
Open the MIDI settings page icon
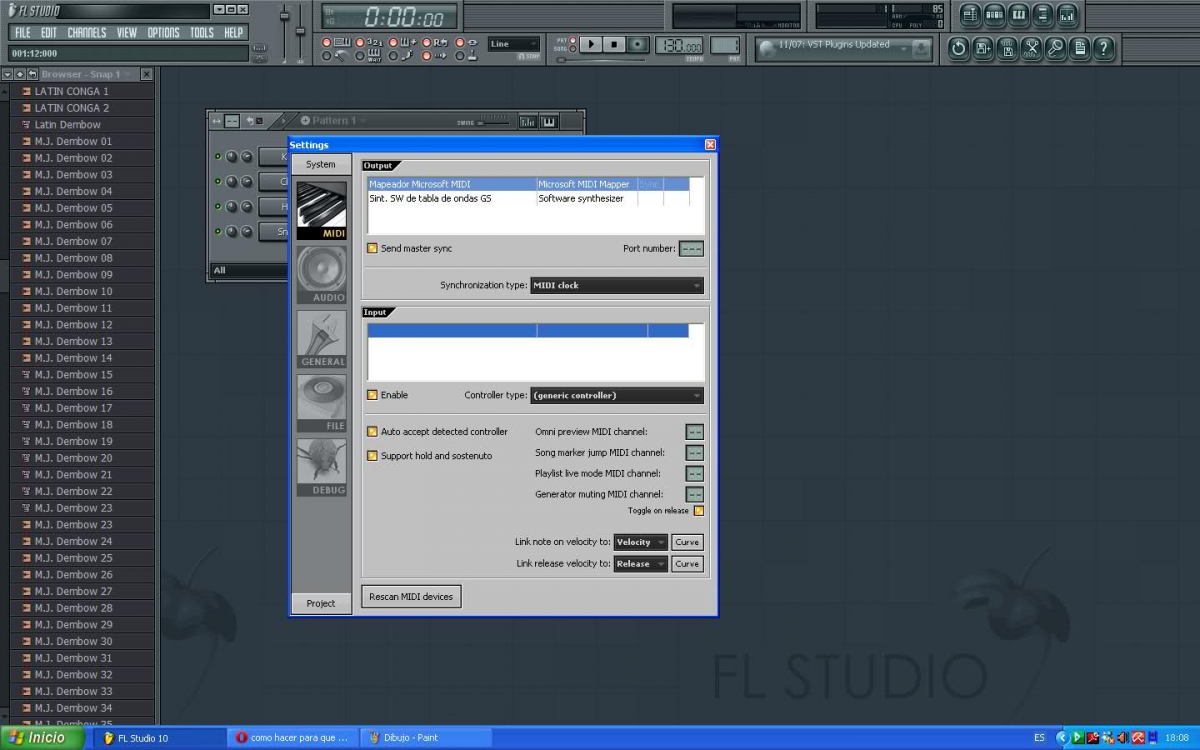321,211
